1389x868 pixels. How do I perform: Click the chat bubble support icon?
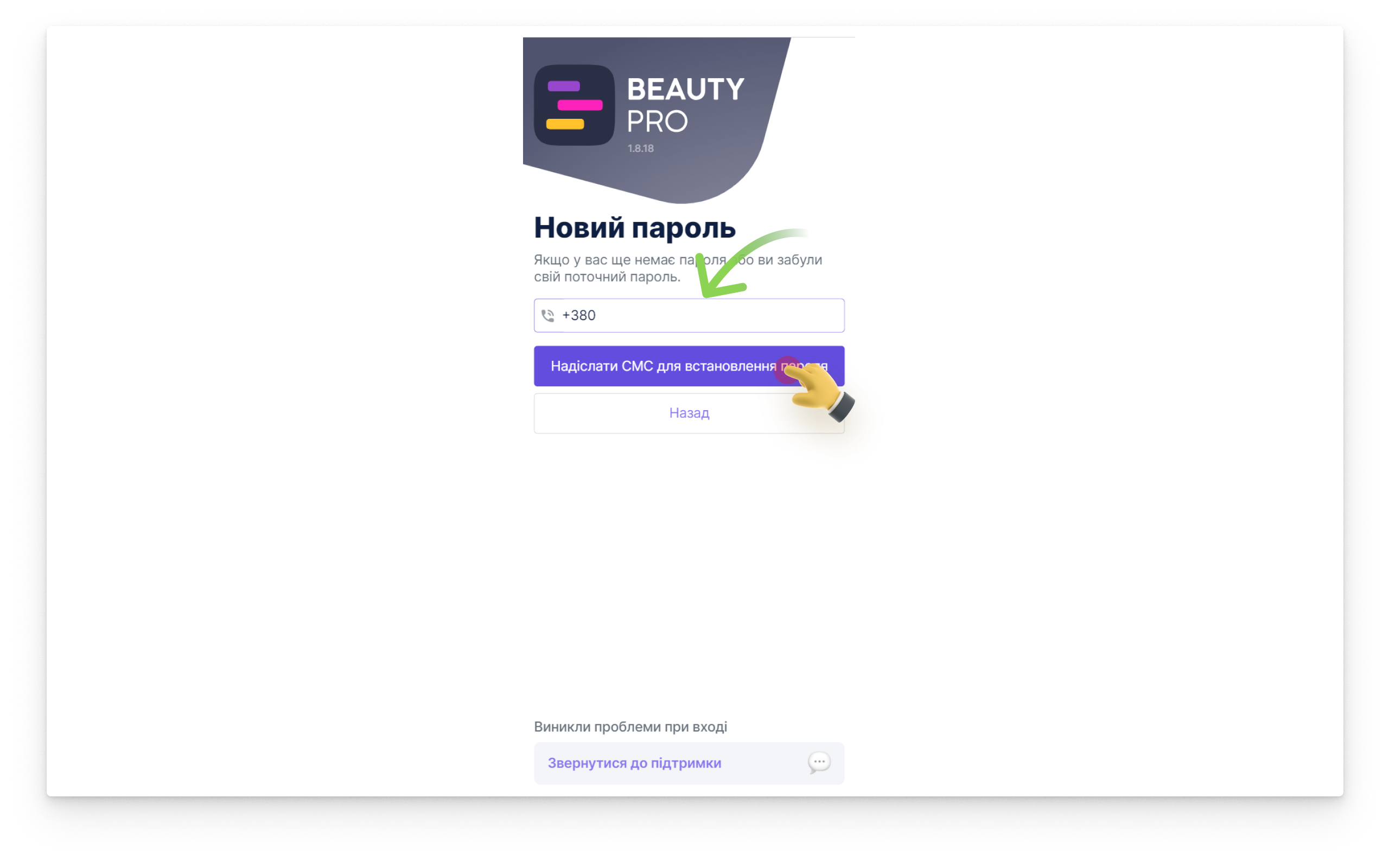click(819, 763)
